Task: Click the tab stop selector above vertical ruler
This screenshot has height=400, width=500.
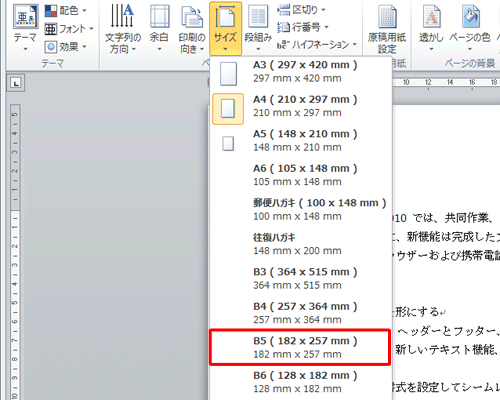Action: (16, 83)
